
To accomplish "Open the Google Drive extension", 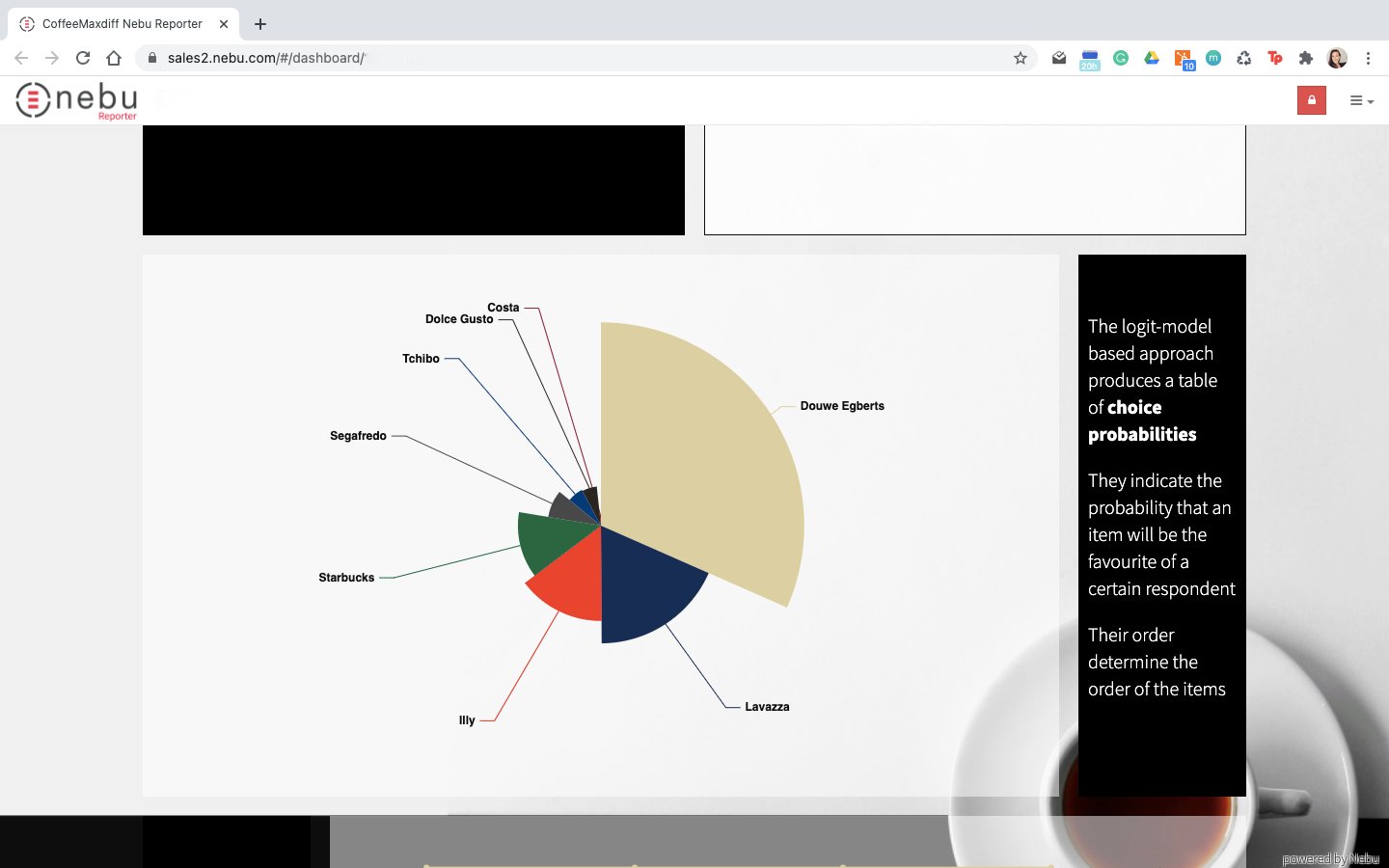I will pos(1152,58).
